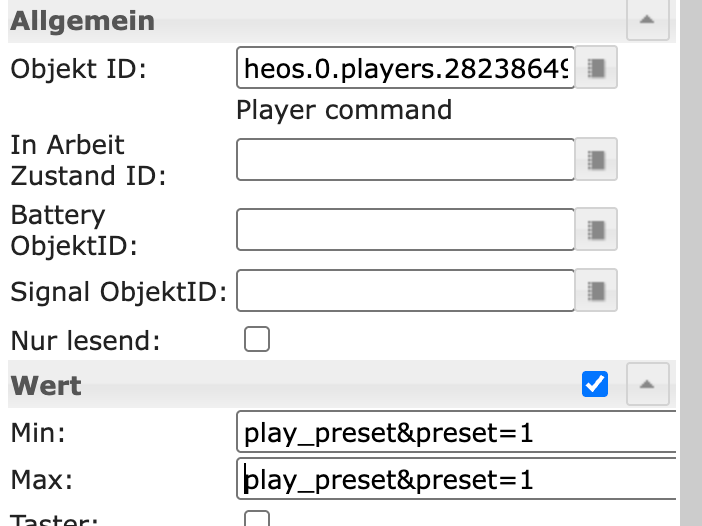Click the Player command description text
Image resolution: width=702 pixels, height=526 pixels.
pyautogui.click(x=344, y=109)
